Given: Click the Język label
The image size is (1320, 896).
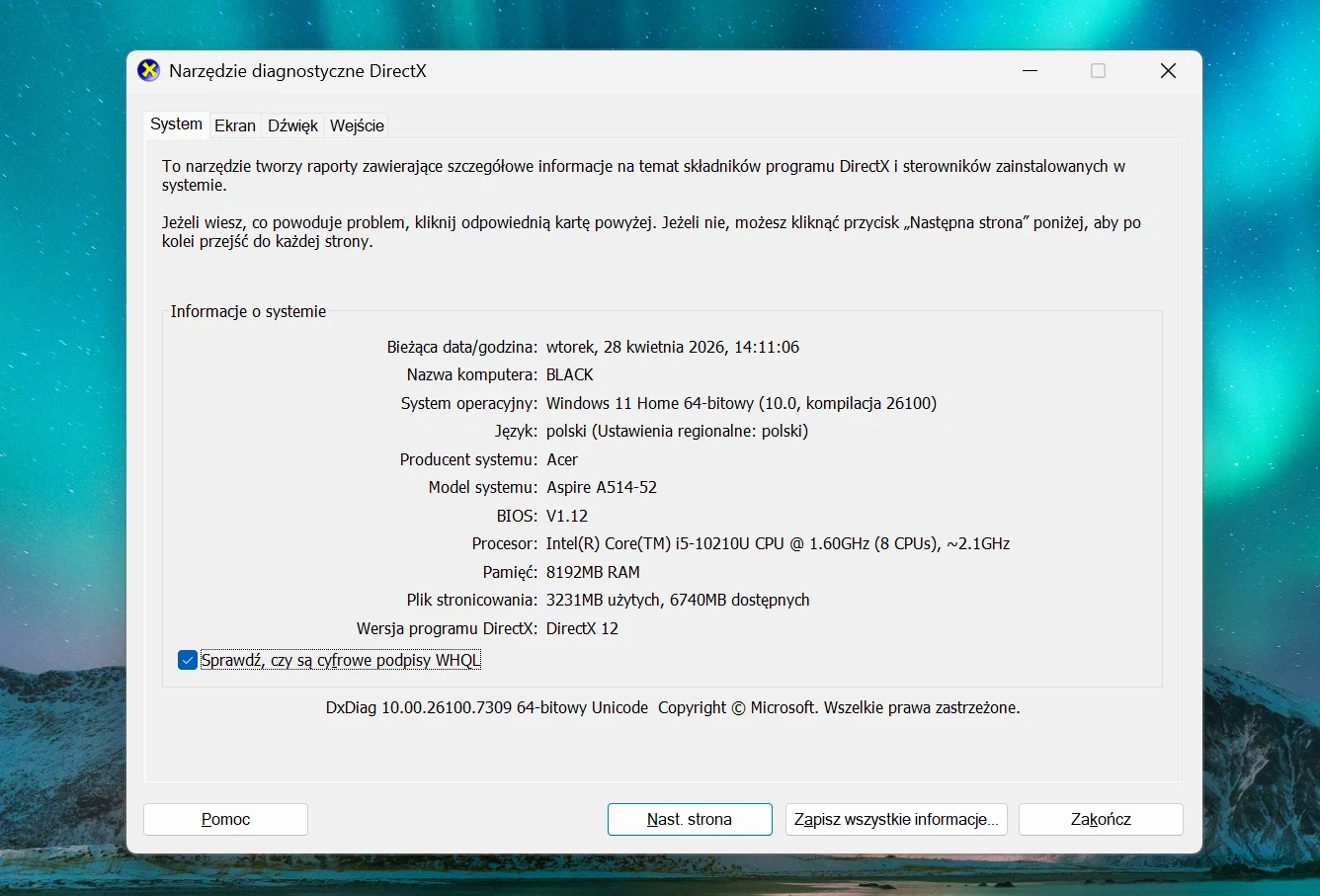Looking at the screenshot, I should point(517,431).
